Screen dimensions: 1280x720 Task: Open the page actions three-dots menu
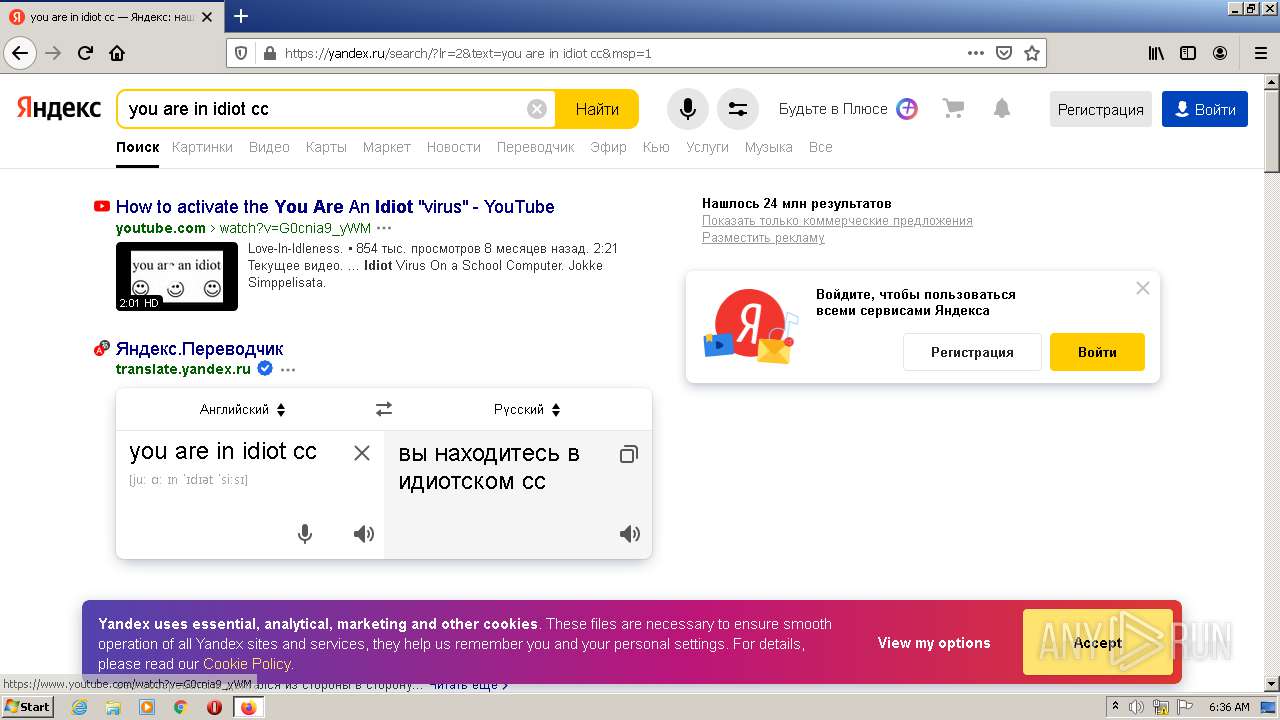coord(976,53)
